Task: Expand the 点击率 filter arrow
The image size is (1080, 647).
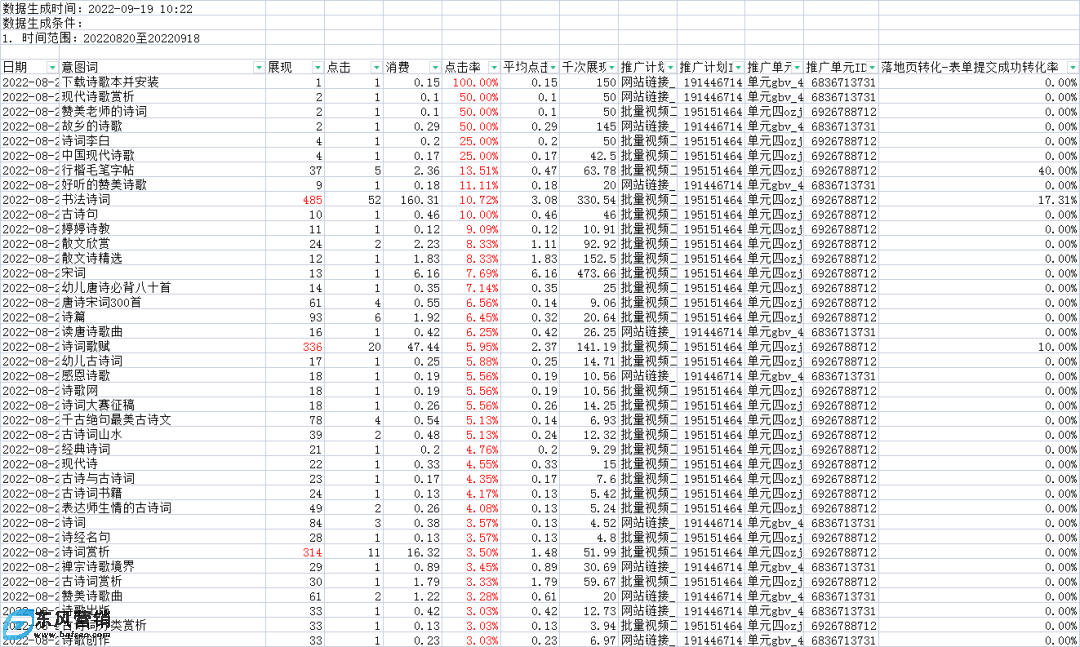Action: (493, 67)
